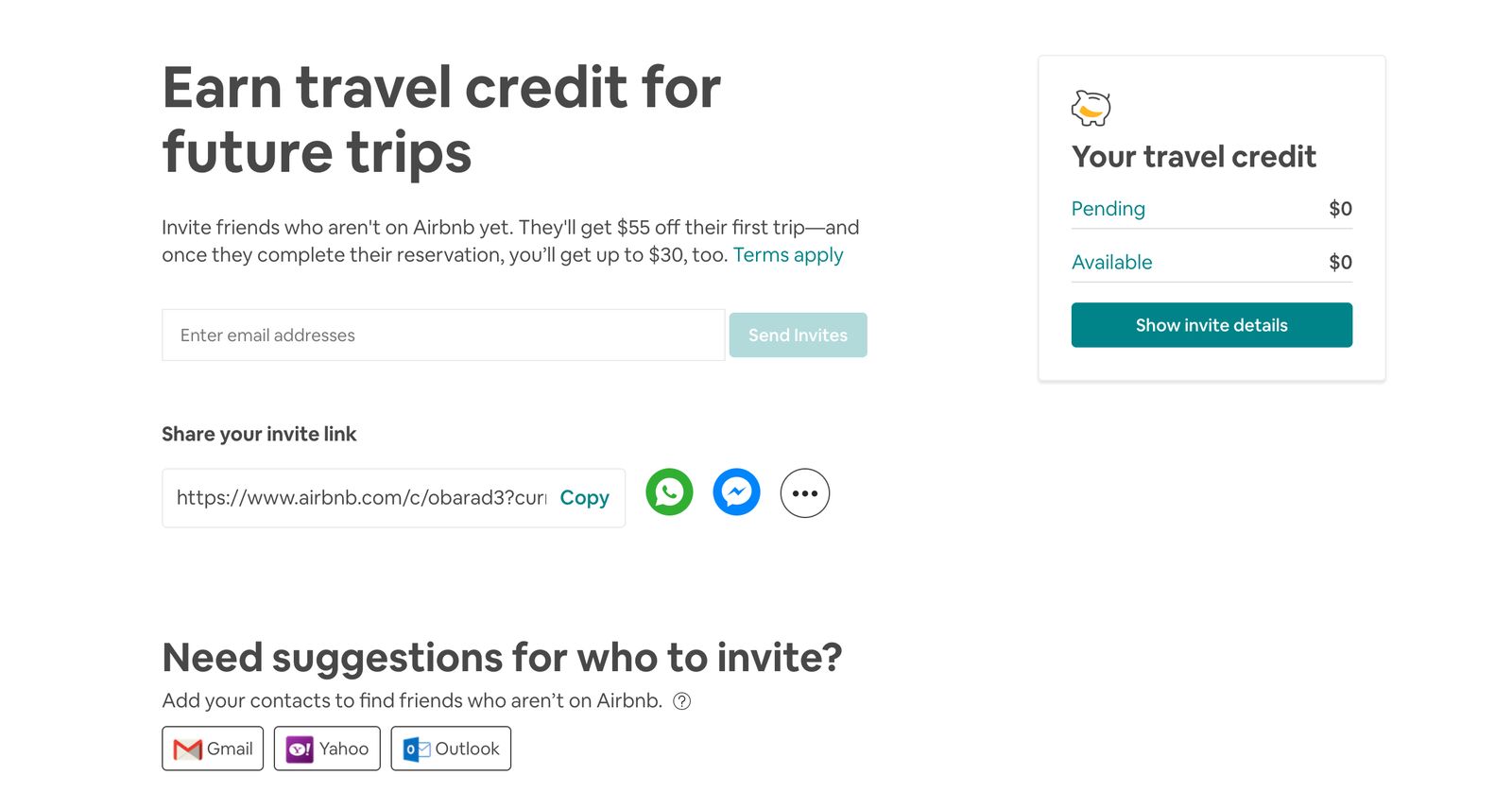Click the Earn travel credit headline
Image resolution: width=1512 pixels, height=792 pixels.
(x=441, y=119)
